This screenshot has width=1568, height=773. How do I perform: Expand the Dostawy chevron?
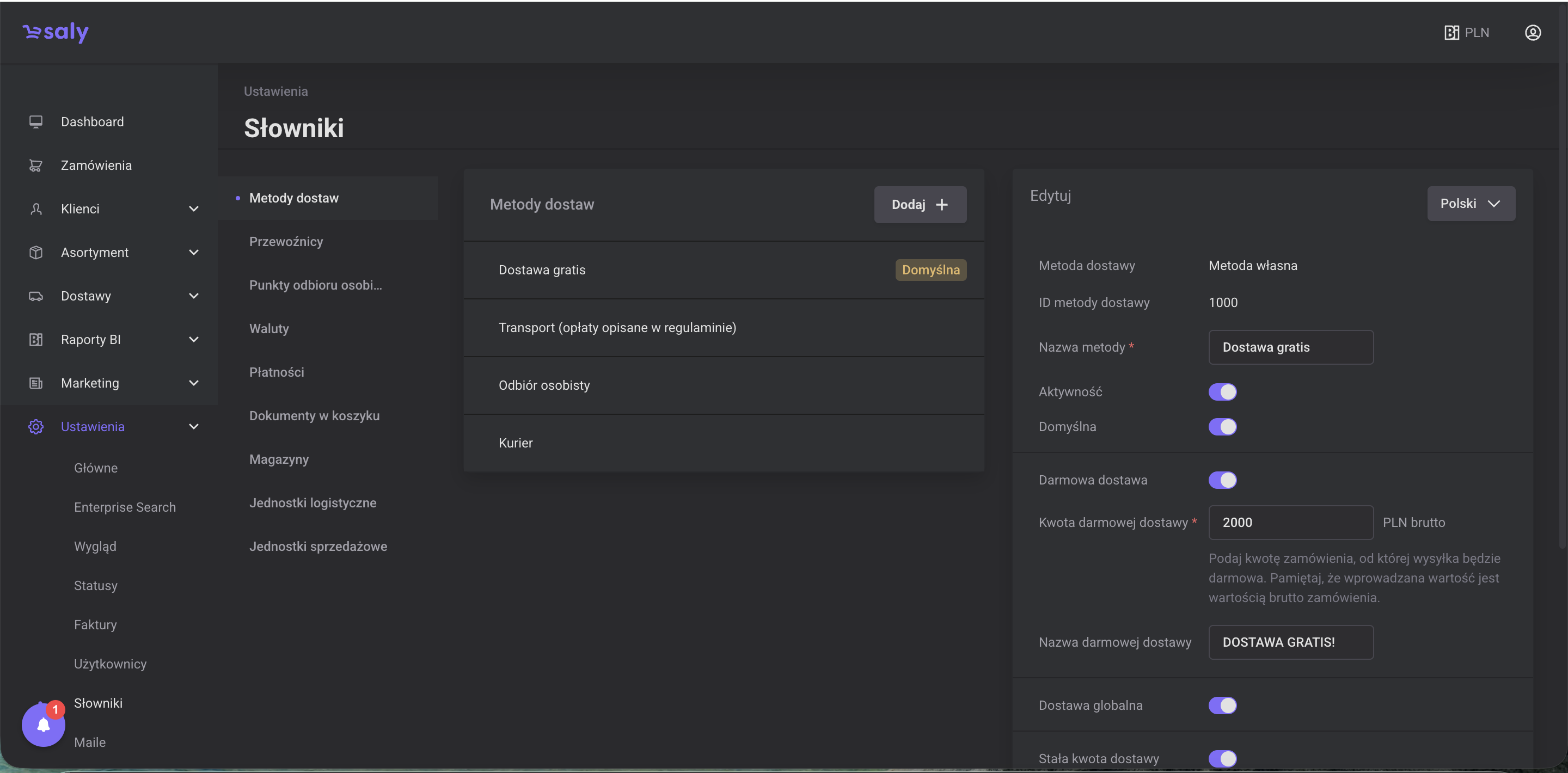click(194, 296)
